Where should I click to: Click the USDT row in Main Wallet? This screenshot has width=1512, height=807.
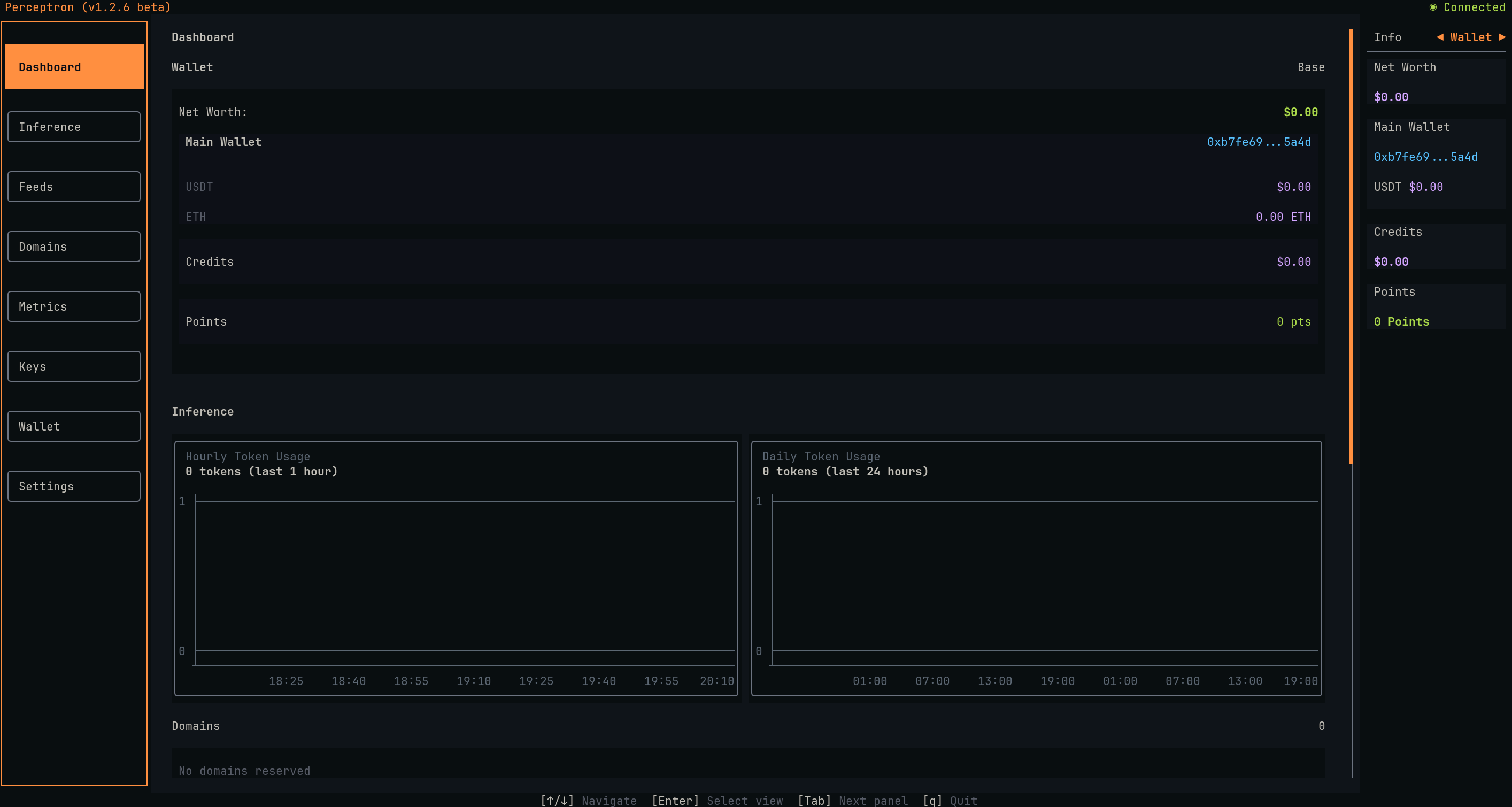tap(748, 187)
